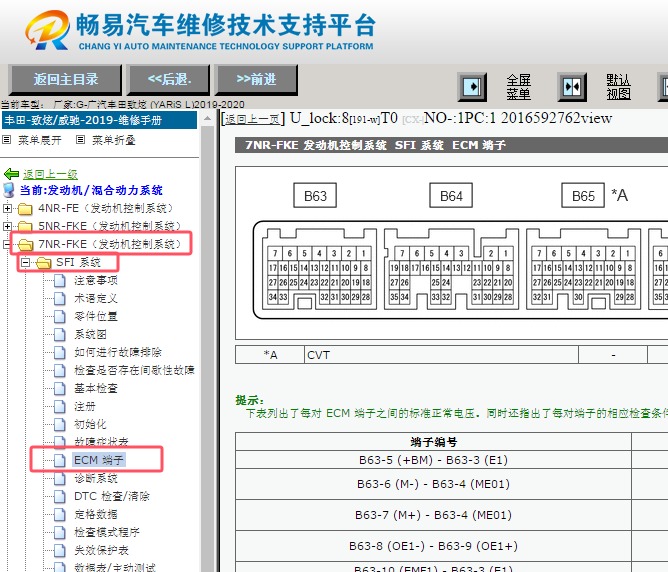This screenshot has width=668, height=572.
Task: Collapse the 7NR-FKE tree node
Action: tap(6, 244)
